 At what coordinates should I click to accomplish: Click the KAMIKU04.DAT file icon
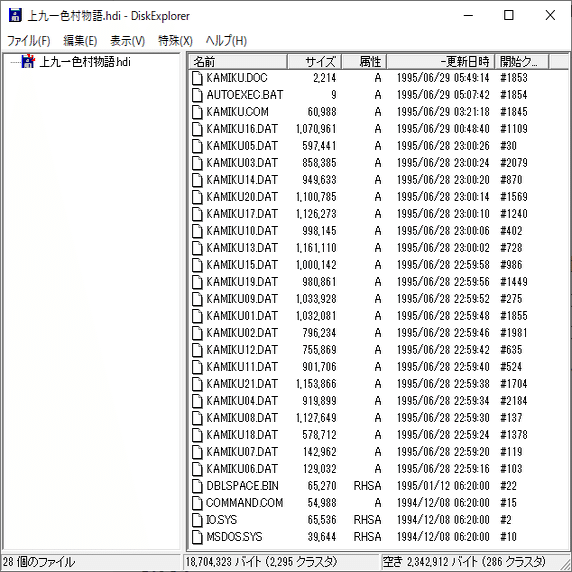(197, 401)
